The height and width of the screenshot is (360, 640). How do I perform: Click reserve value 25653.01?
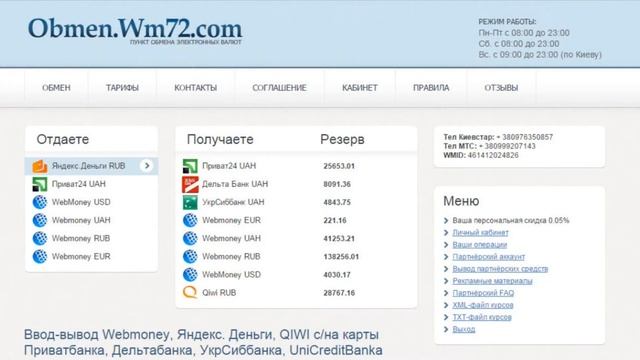(x=339, y=166)
